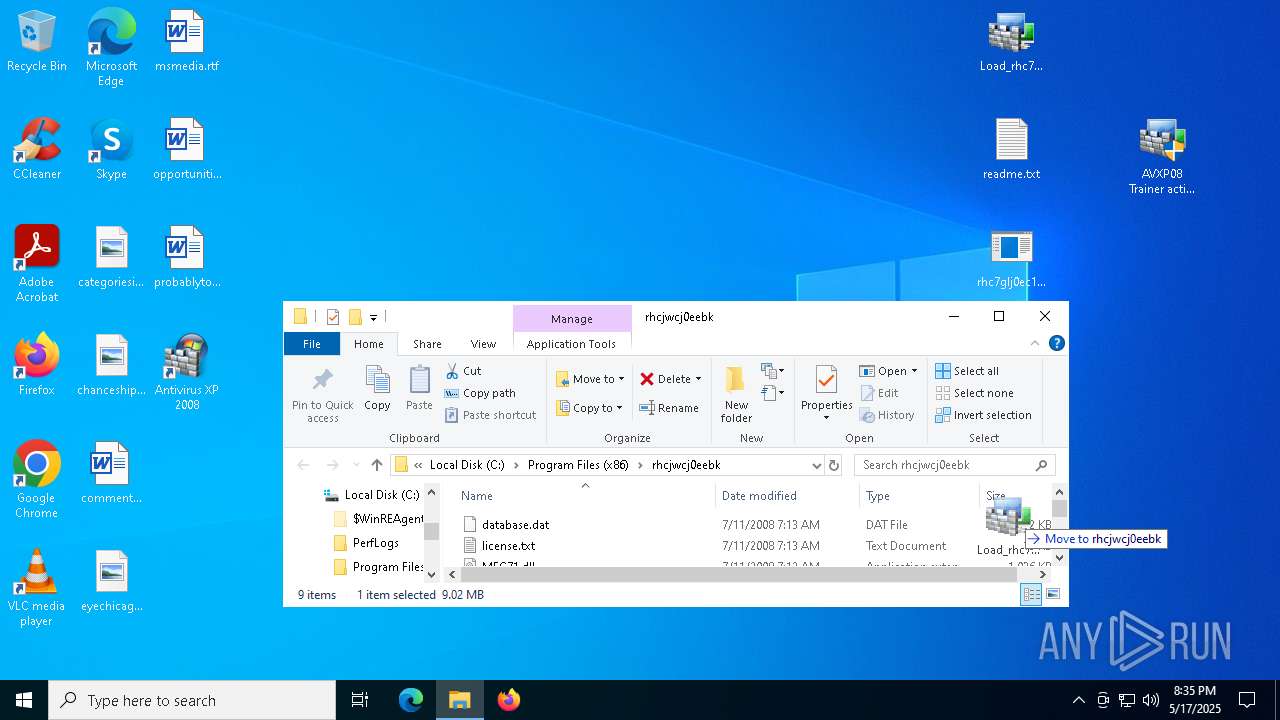Viewport: 1280px width, 720px height.
Task: Show file History from the ribbon
Action: point(887,415)
